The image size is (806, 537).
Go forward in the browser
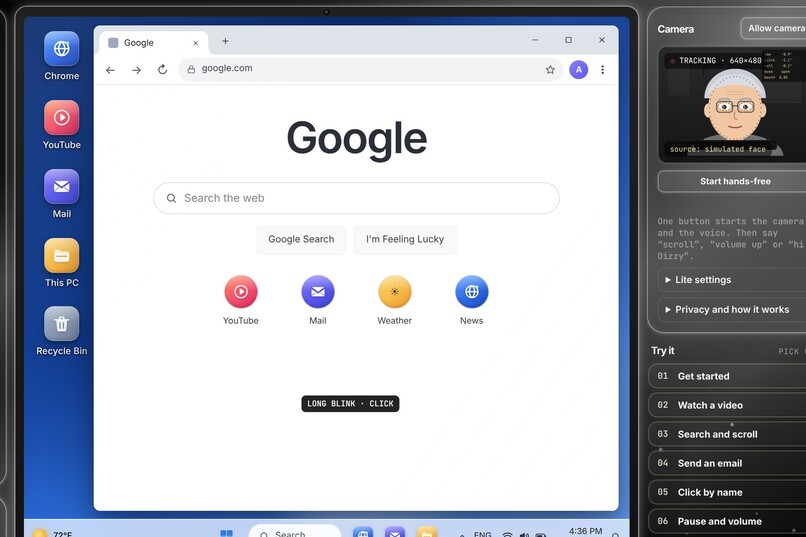(136, 70)
